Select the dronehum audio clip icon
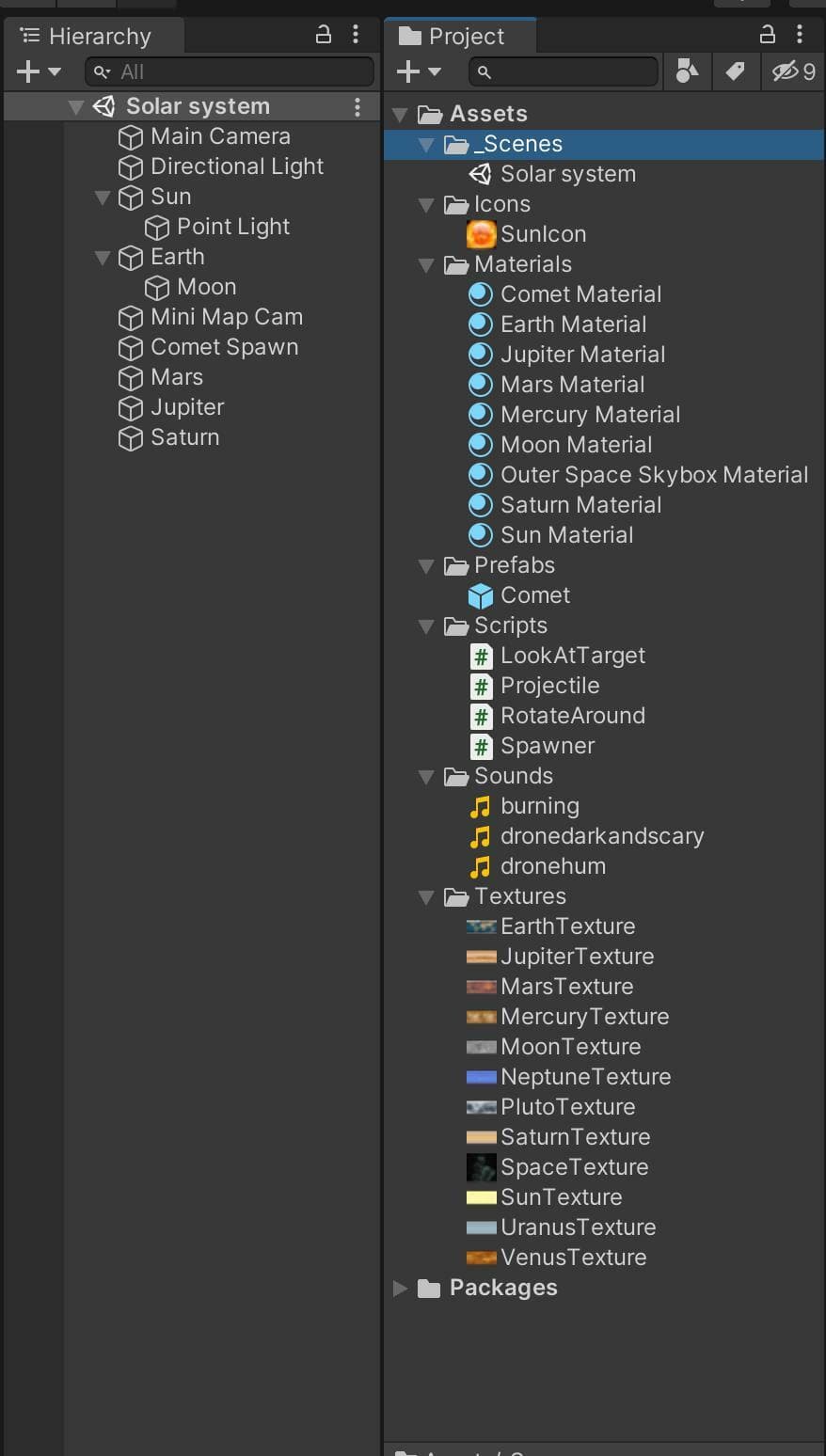826x1456 pixels. point(481,867)
